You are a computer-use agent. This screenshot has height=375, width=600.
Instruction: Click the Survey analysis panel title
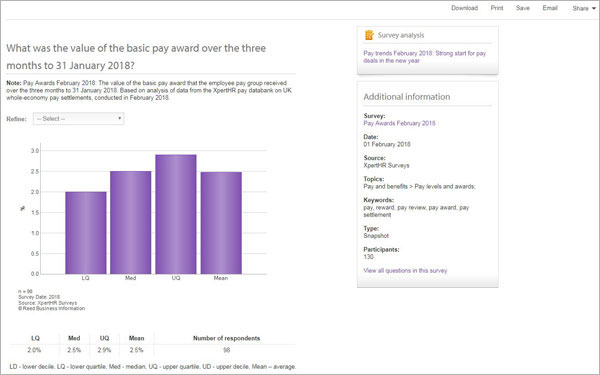coord(401,35)
